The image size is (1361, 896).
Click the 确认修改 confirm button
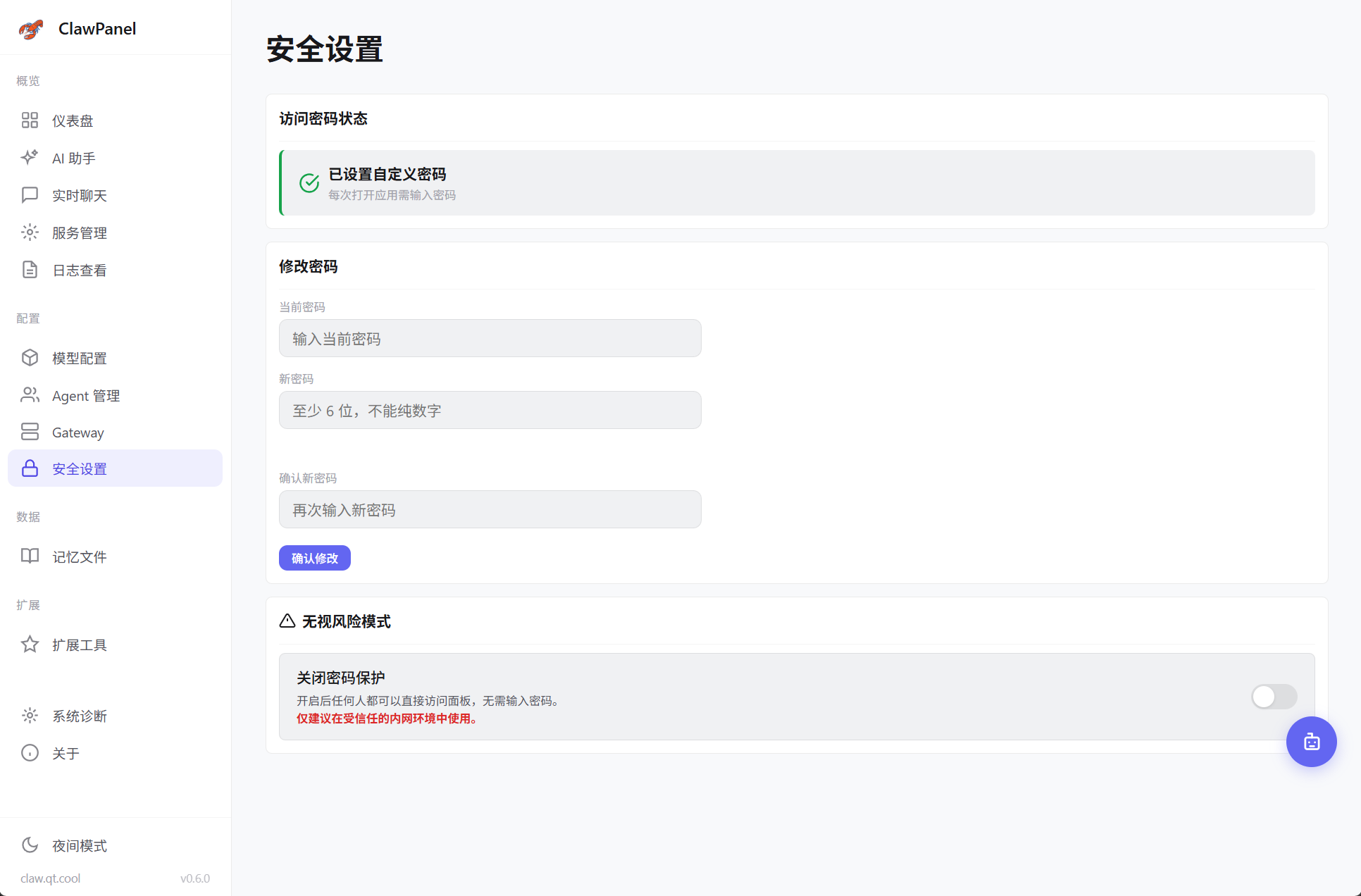pyautogui.click(x=314, y=557)
